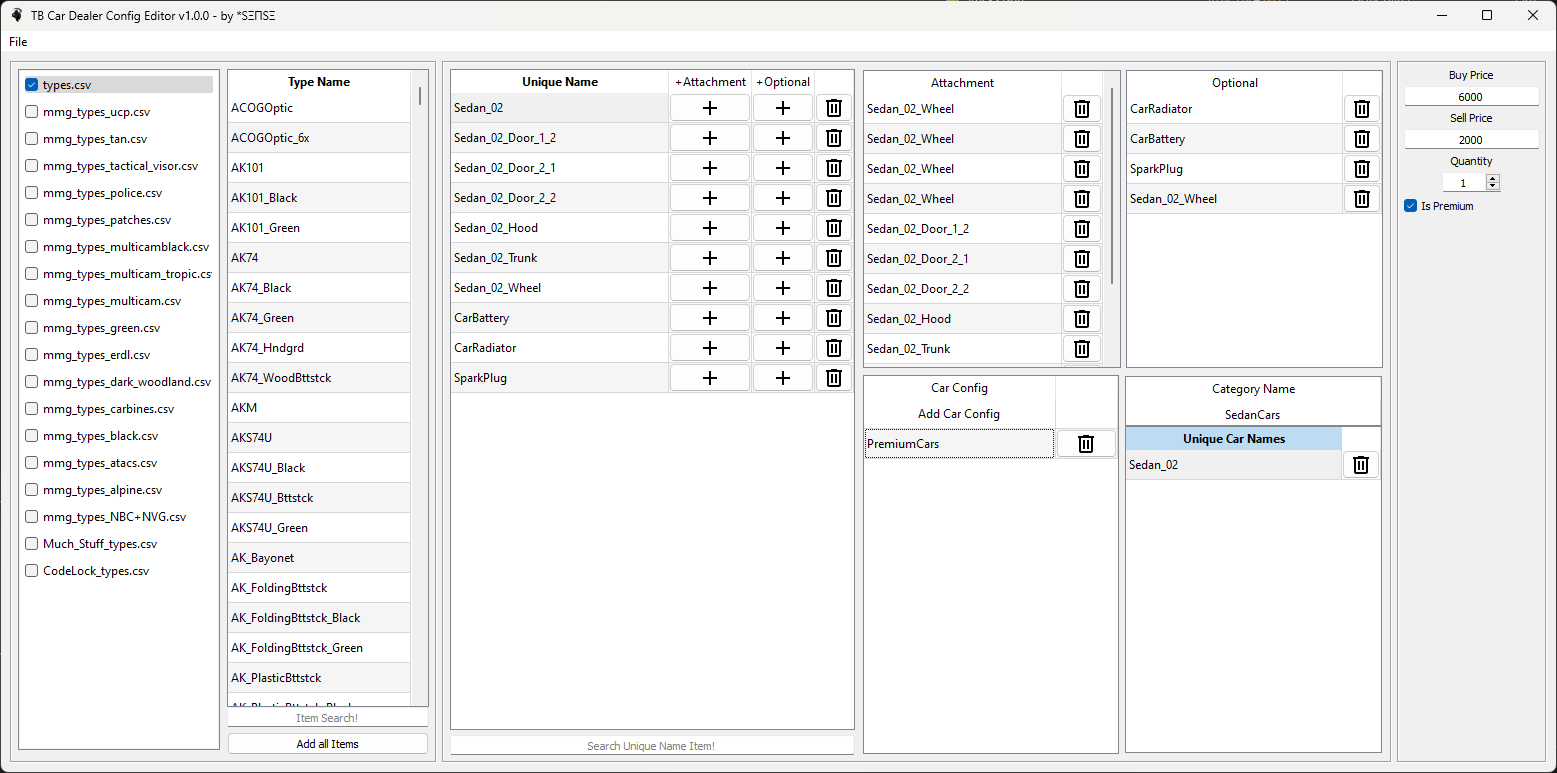Image resolution: width=1557 pixels, height=773 pixels.
Task: Enable the mmg_types_police.csv checkbox
Action: (x=32, y=193)
